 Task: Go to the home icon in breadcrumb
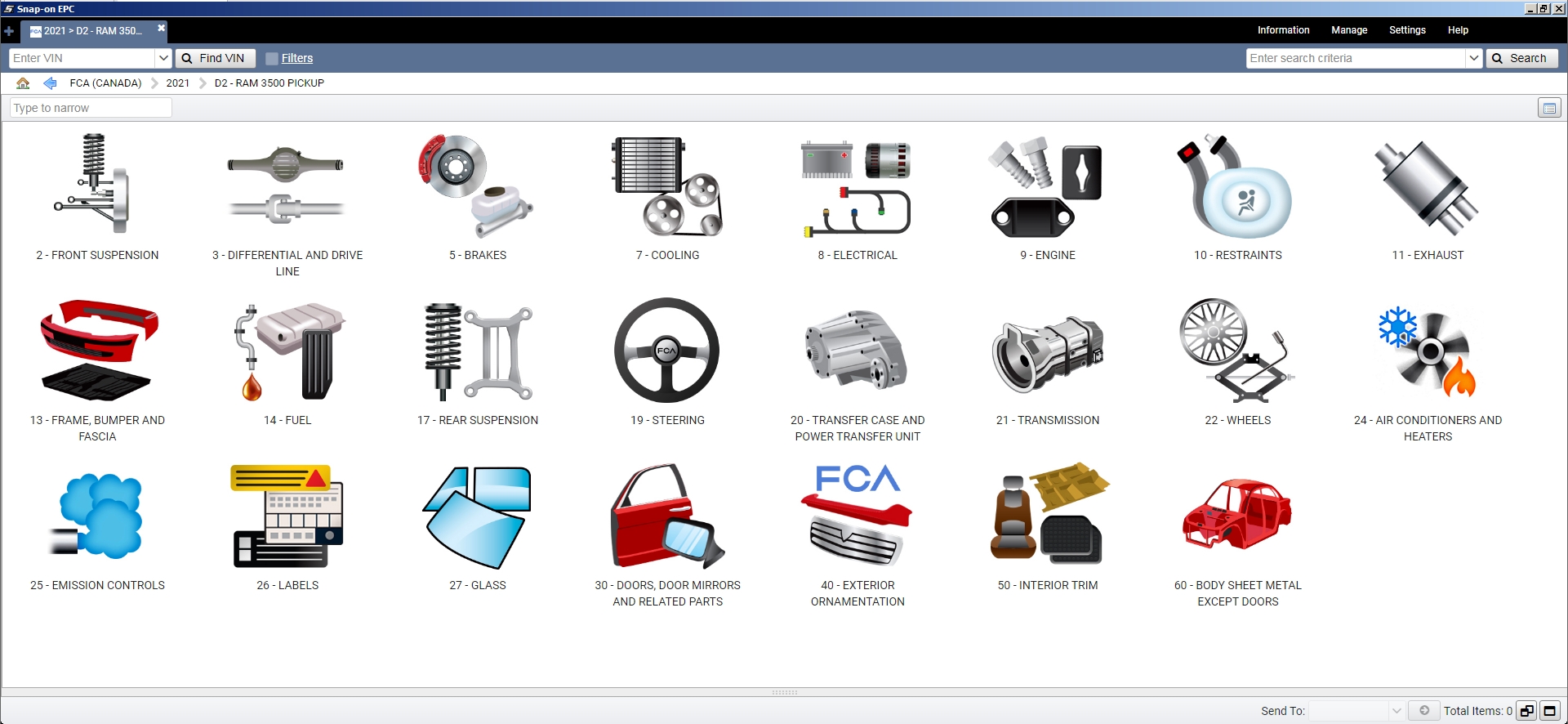(x=23, y=83)
